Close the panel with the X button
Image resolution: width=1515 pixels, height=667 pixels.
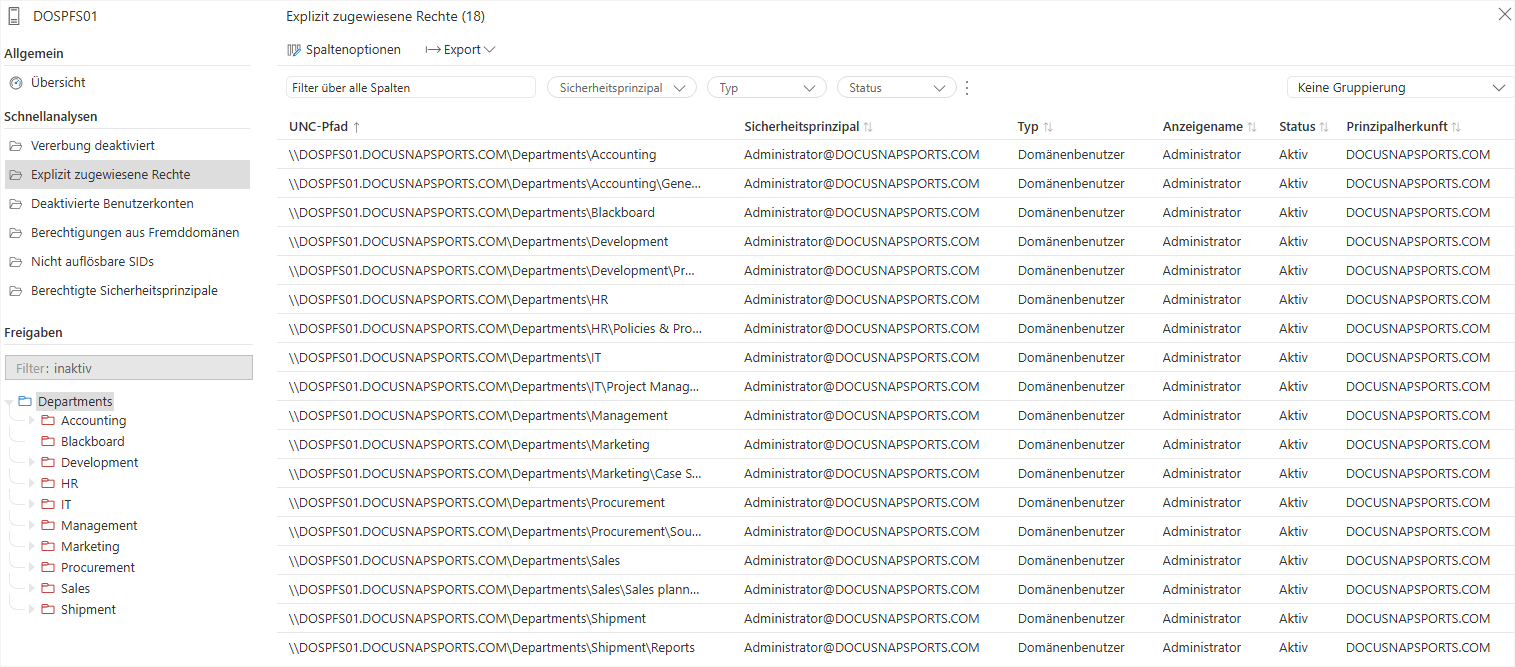[x=1504, y=14]
